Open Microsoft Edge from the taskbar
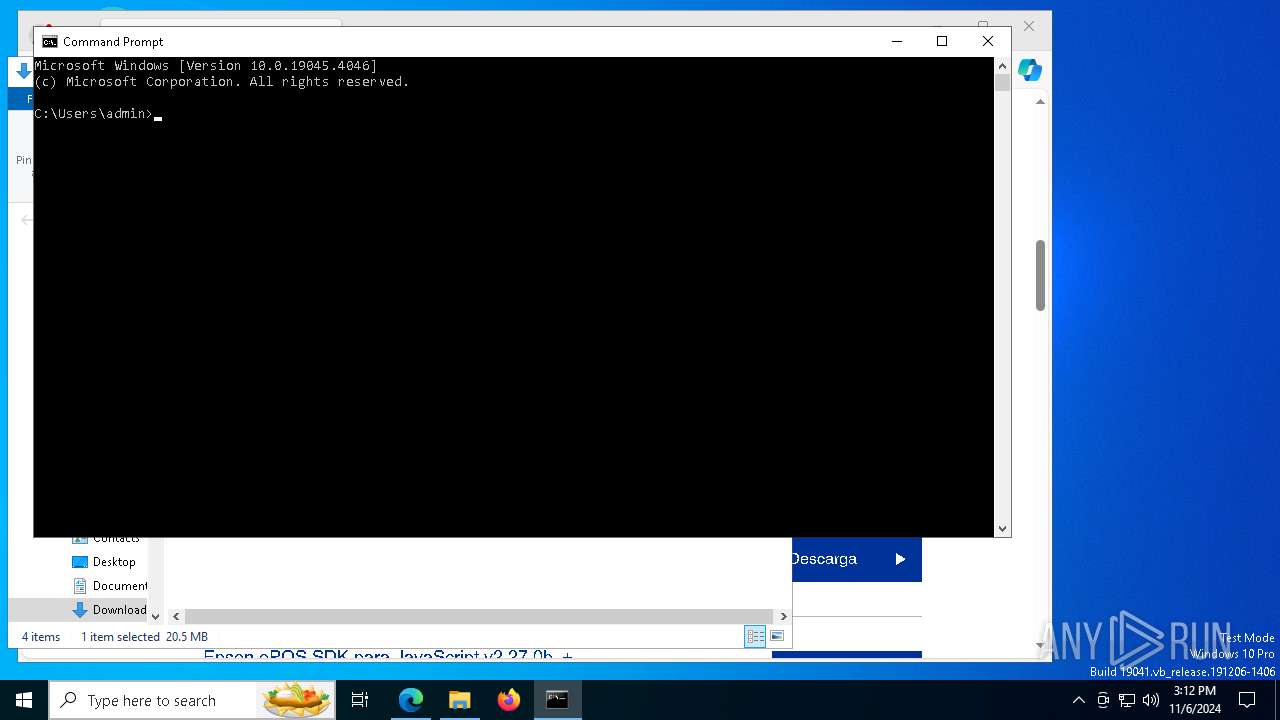Screen dimensions: 1280x720 pyautogui.click(x=411, y=700)
